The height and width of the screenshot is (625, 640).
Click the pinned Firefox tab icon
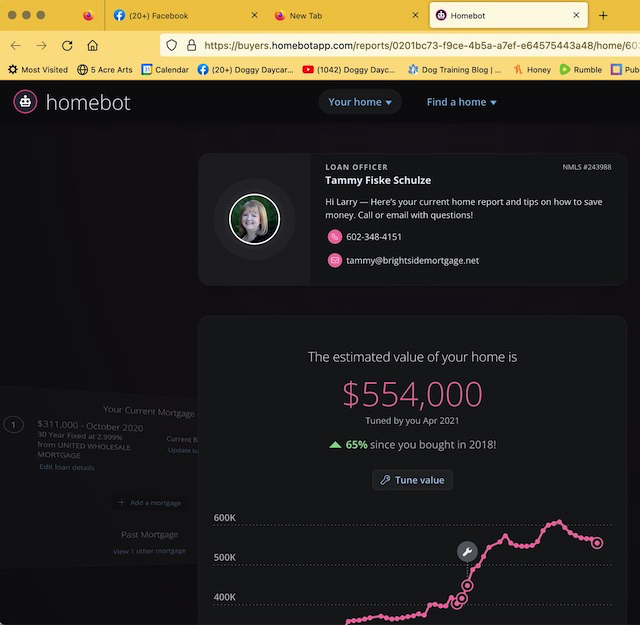88,16
